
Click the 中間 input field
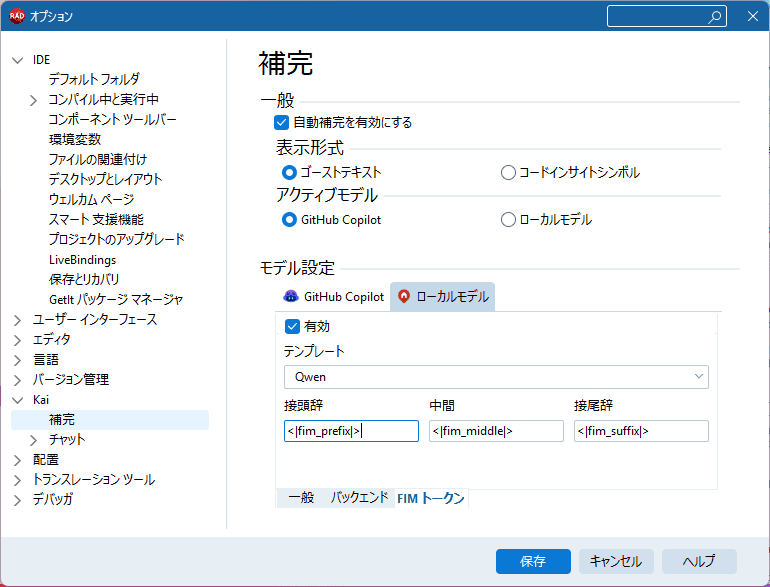[496, 431]
